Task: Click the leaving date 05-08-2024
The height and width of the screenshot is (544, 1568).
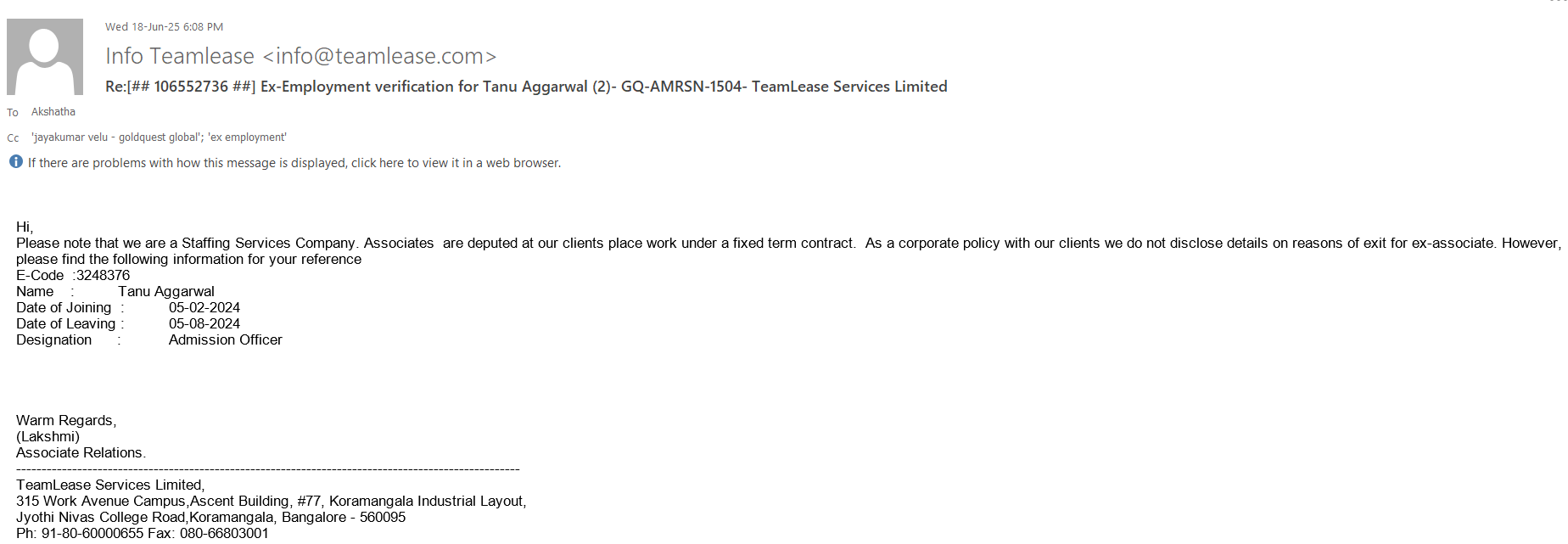Action: pyautogui.click(x=204, y=324)
